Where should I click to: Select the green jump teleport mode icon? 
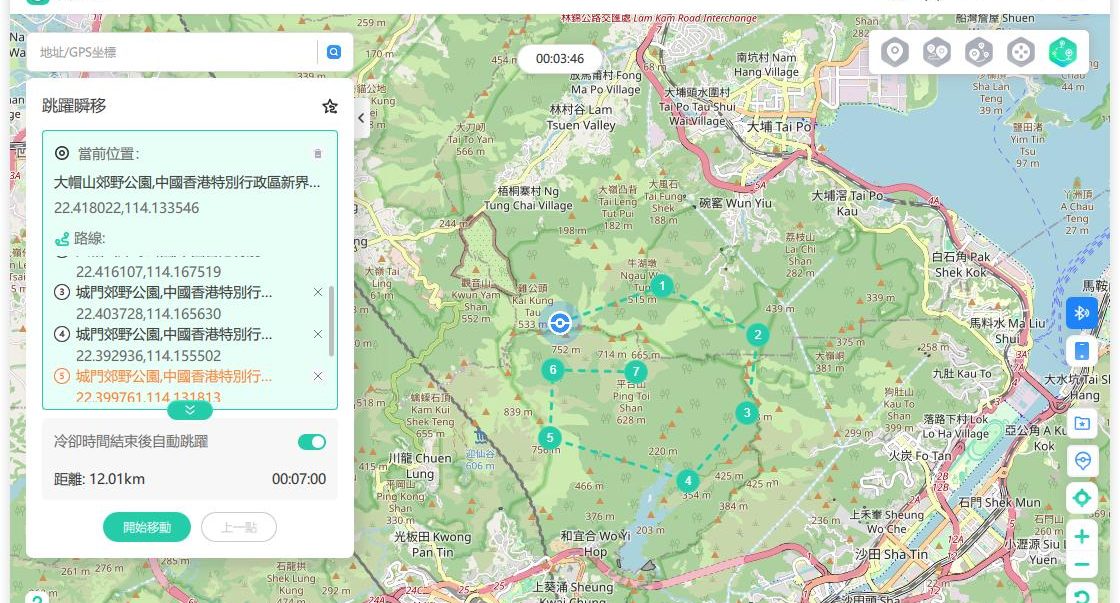(x=1062, y=52)
